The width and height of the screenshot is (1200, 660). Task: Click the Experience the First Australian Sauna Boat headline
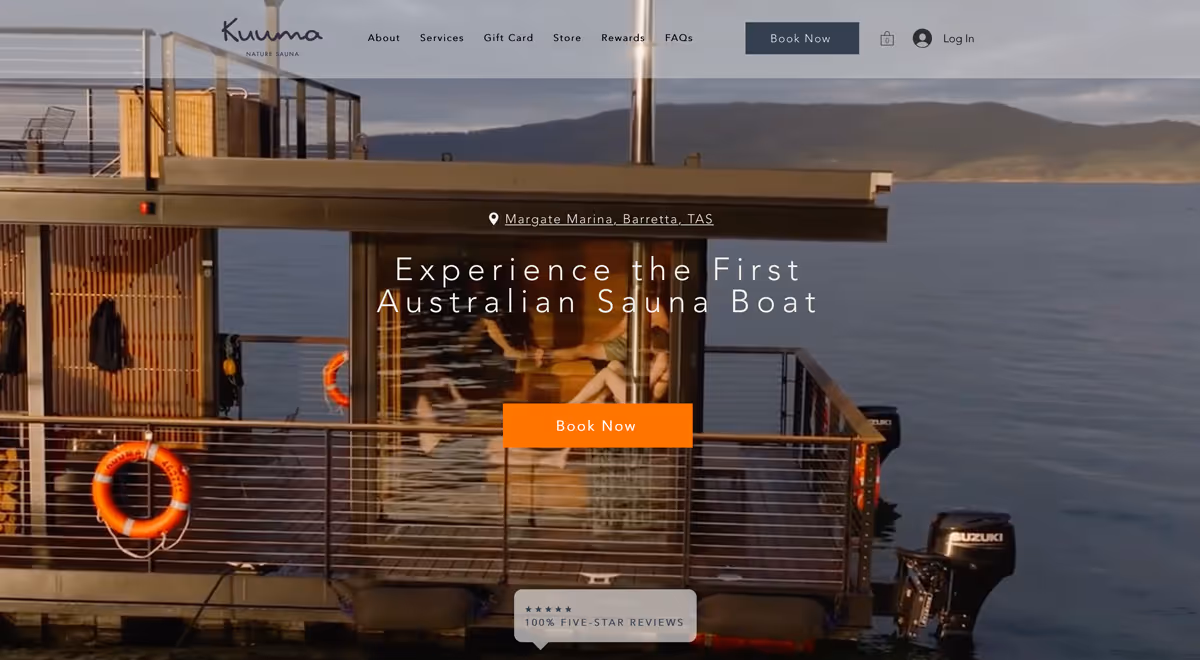click(599, 286)
